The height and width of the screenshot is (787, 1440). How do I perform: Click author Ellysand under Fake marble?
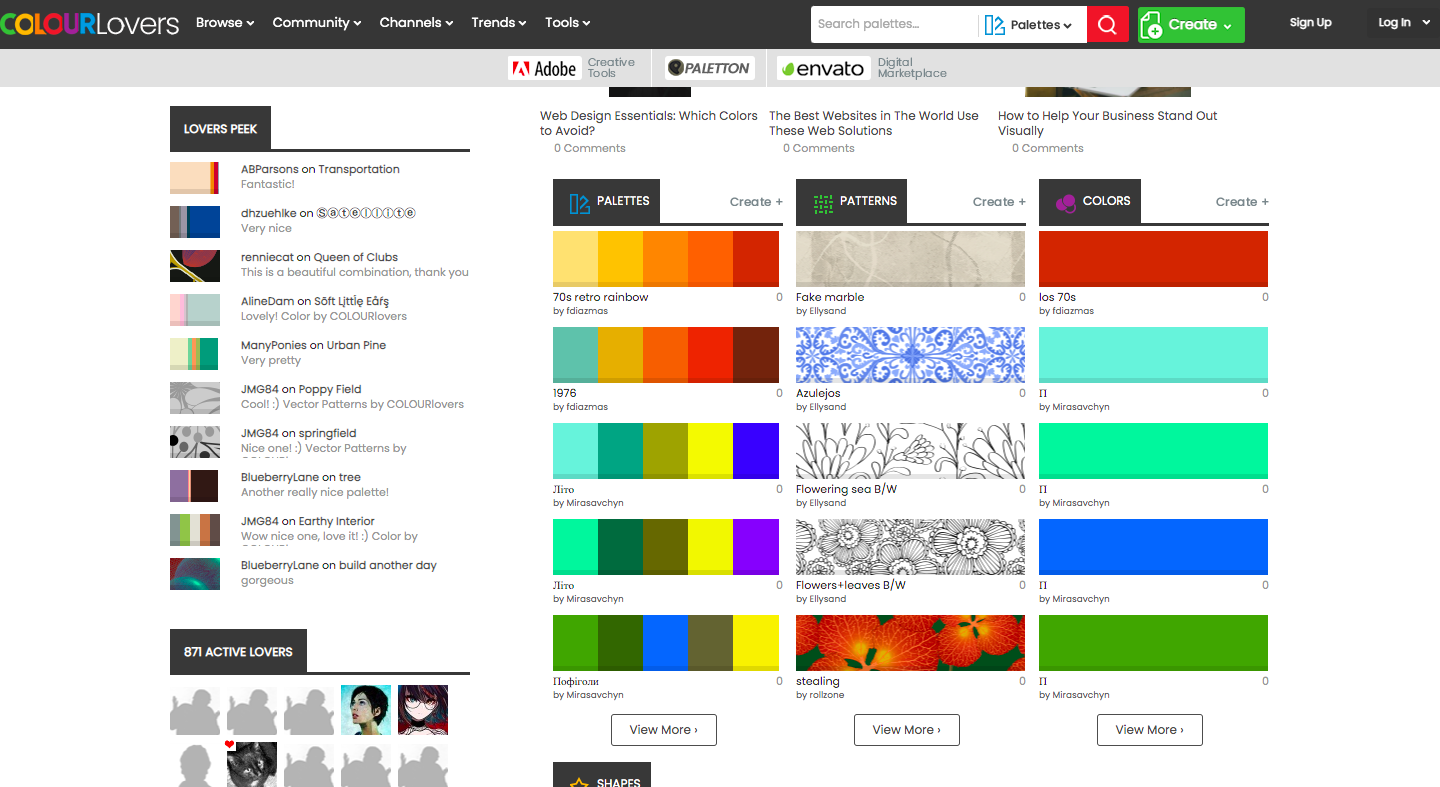click(x=827, y=311)
